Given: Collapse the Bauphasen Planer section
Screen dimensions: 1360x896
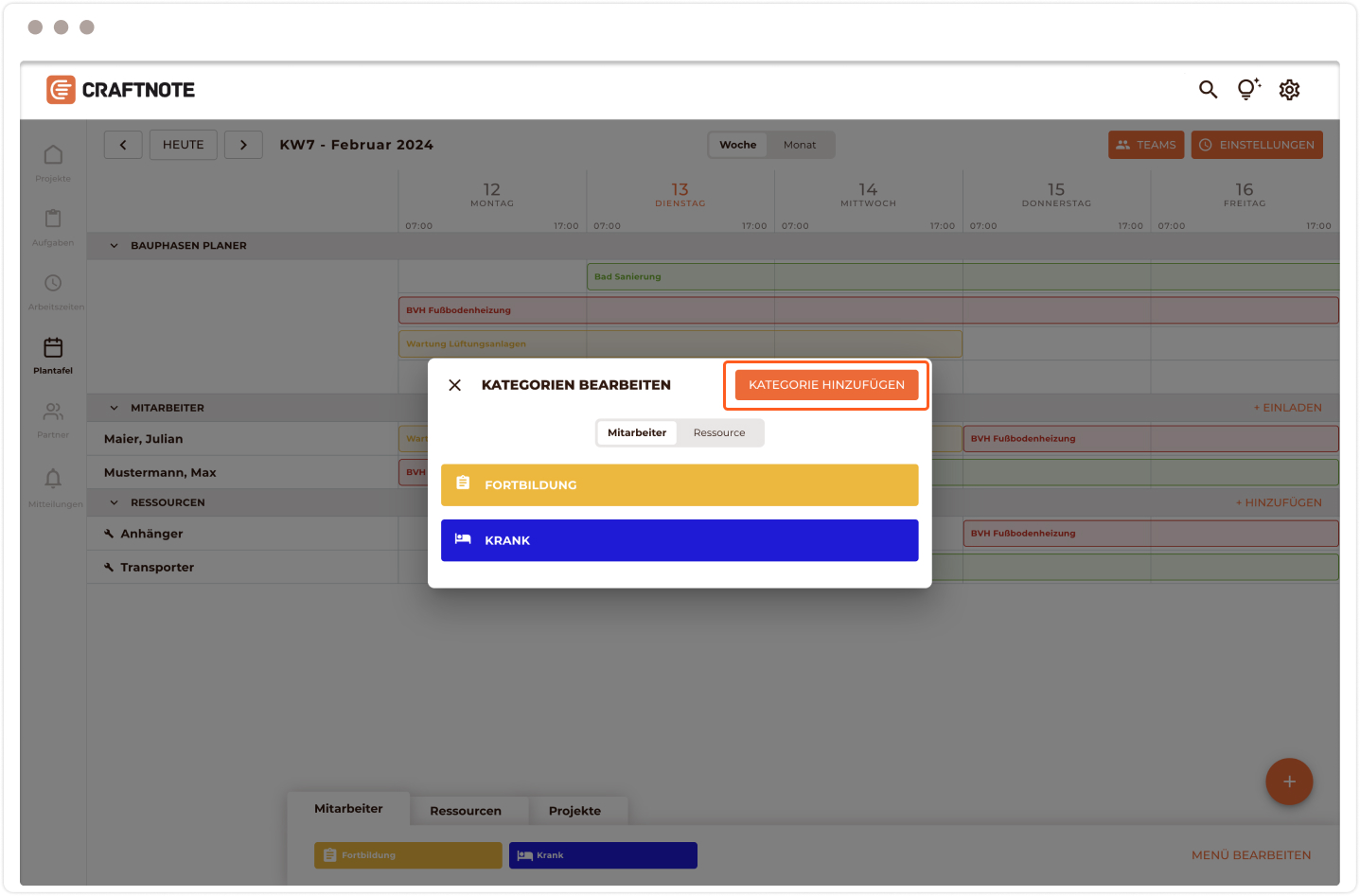Looking at the screenshot, I should pyautogui.click(x=115, y=246).
